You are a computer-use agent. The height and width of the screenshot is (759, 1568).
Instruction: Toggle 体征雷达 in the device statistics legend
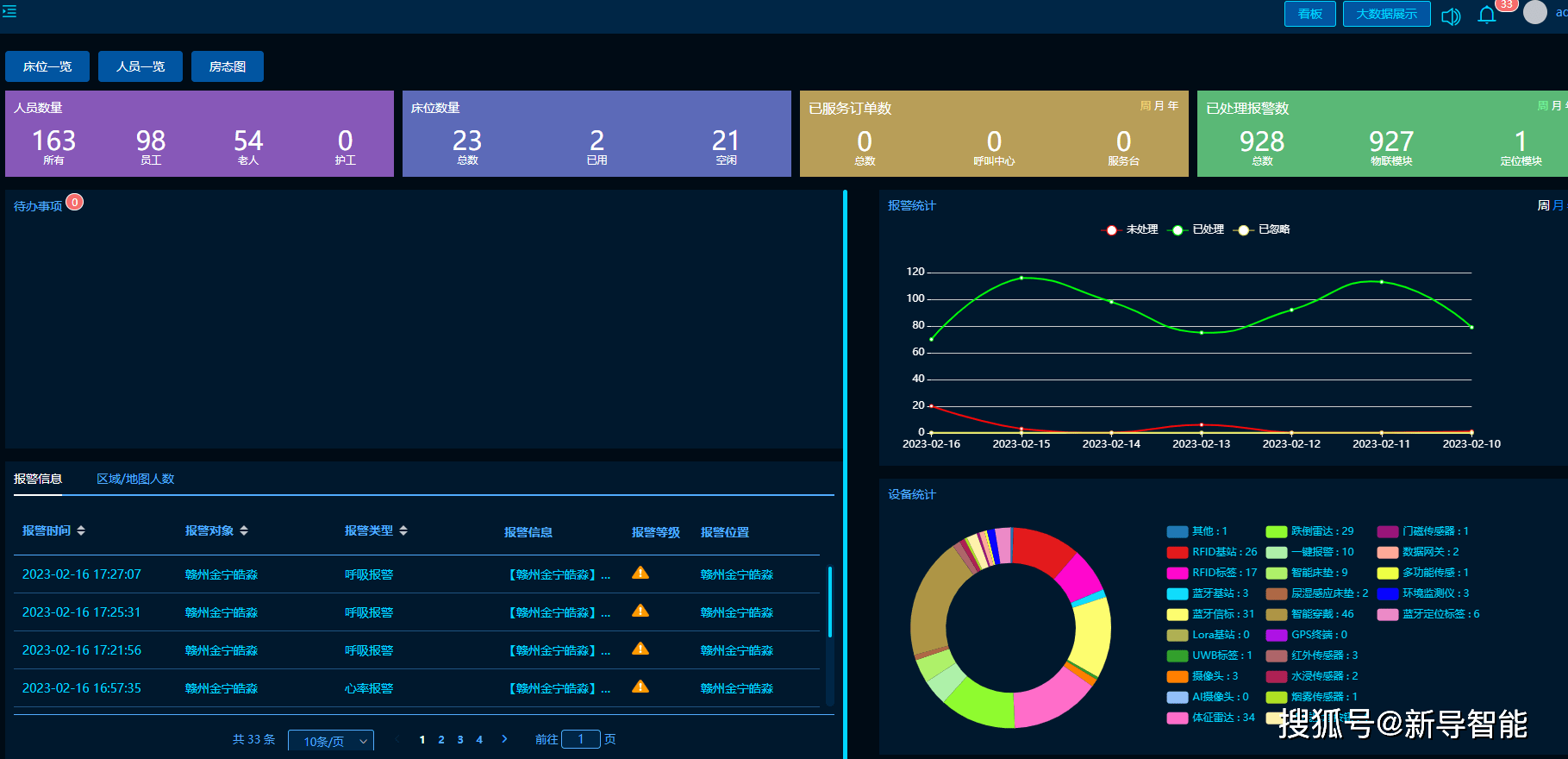(1210, 718)
